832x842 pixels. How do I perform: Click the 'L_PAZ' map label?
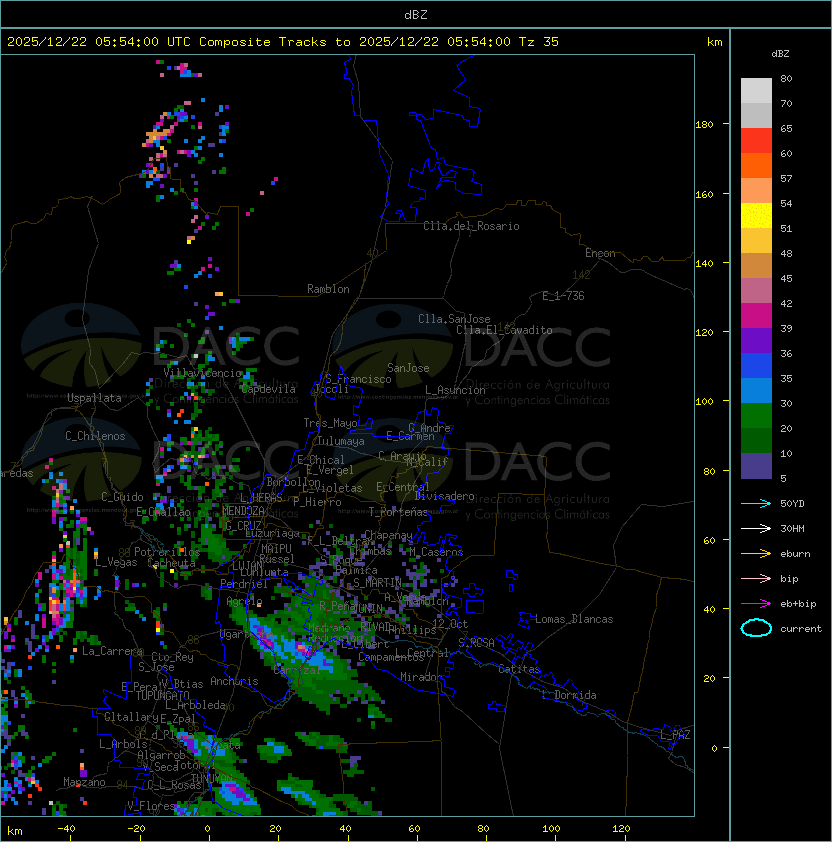[675, 735]
